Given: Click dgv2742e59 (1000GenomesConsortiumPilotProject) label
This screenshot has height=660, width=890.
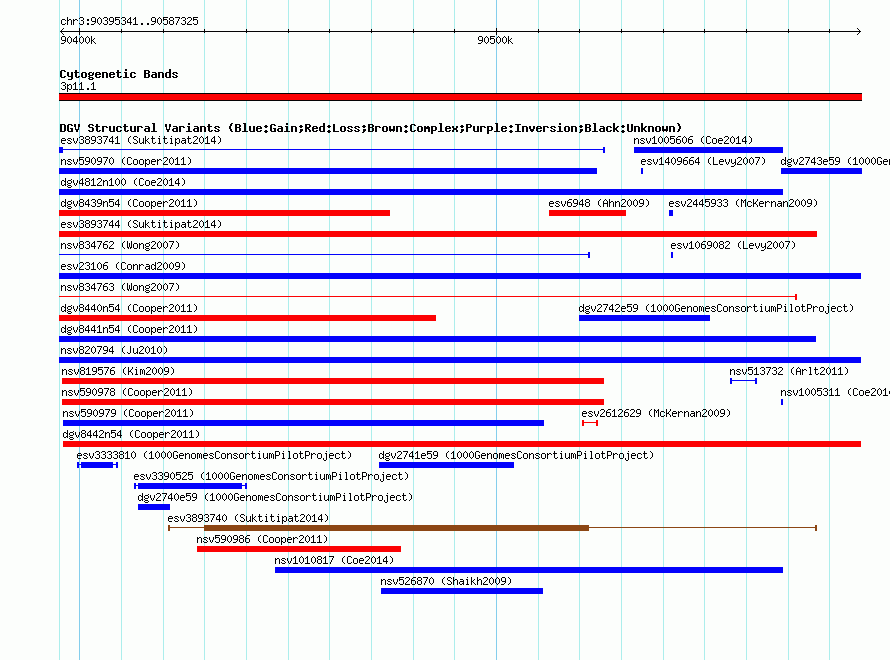Looking at the screenshot, I should click(x=716, y=308).
